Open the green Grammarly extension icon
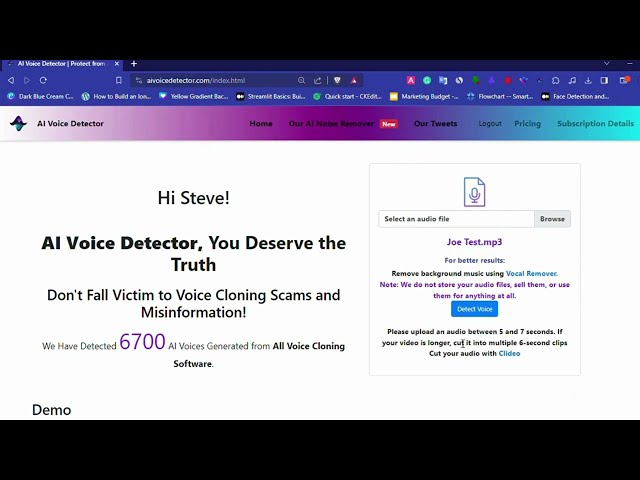Viewport: 640px width, 480px height. coord(427,80)
